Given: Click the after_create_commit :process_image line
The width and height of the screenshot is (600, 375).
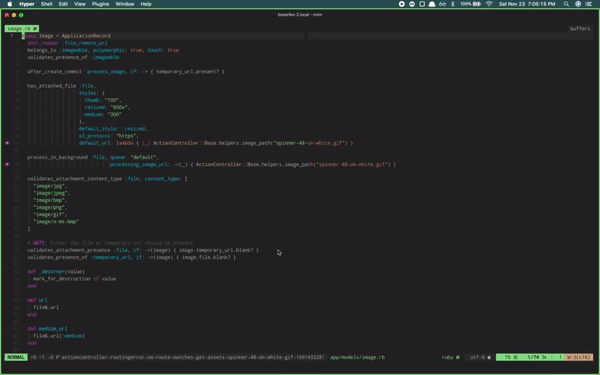Looking at the screenshot, I should pos(126,72).
